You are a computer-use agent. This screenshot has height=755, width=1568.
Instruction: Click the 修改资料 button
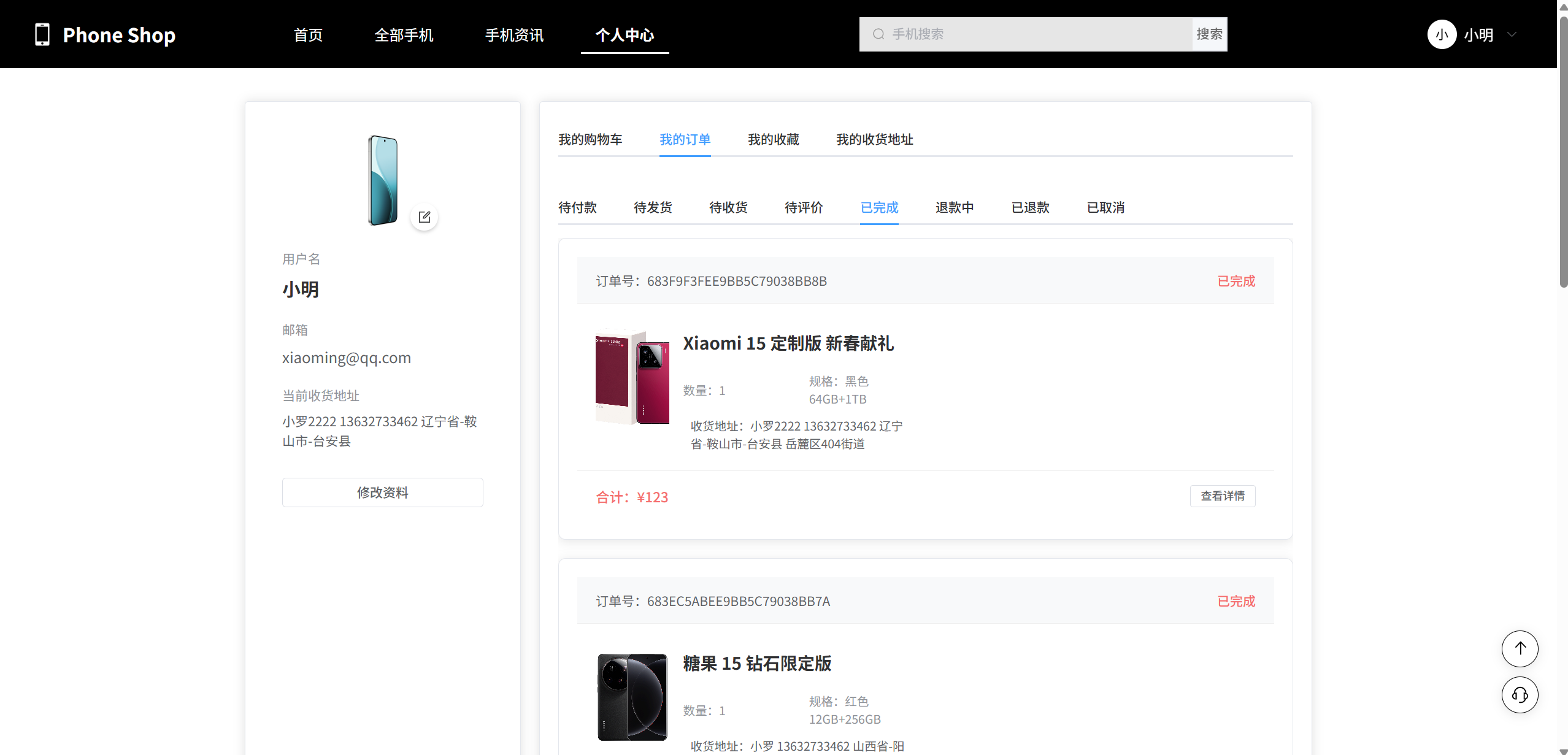pyautogui.click(x=382, y=492)
